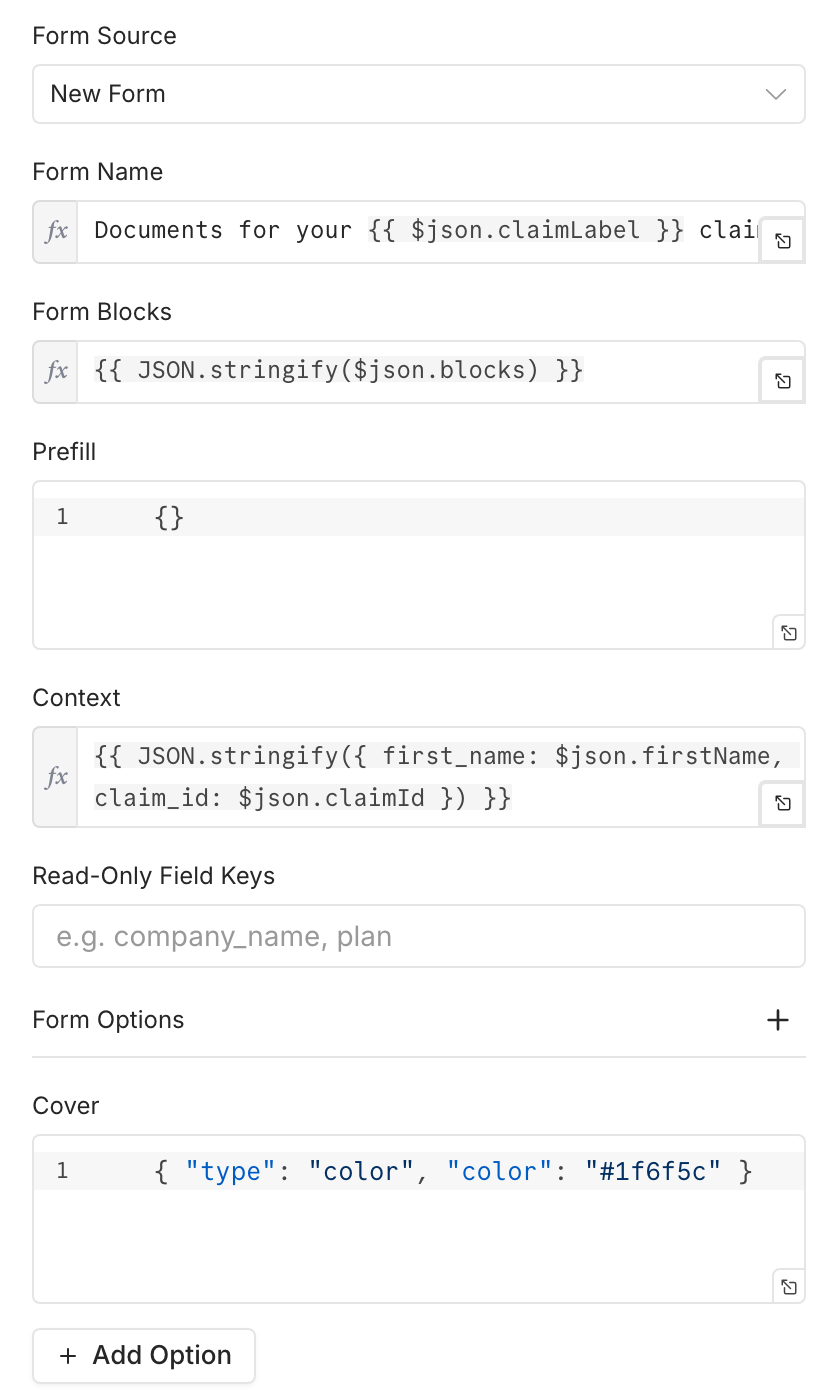Click into the Form Name expression field
The width and height of the screenshot is (838, 1390).
tap(418, 231)
